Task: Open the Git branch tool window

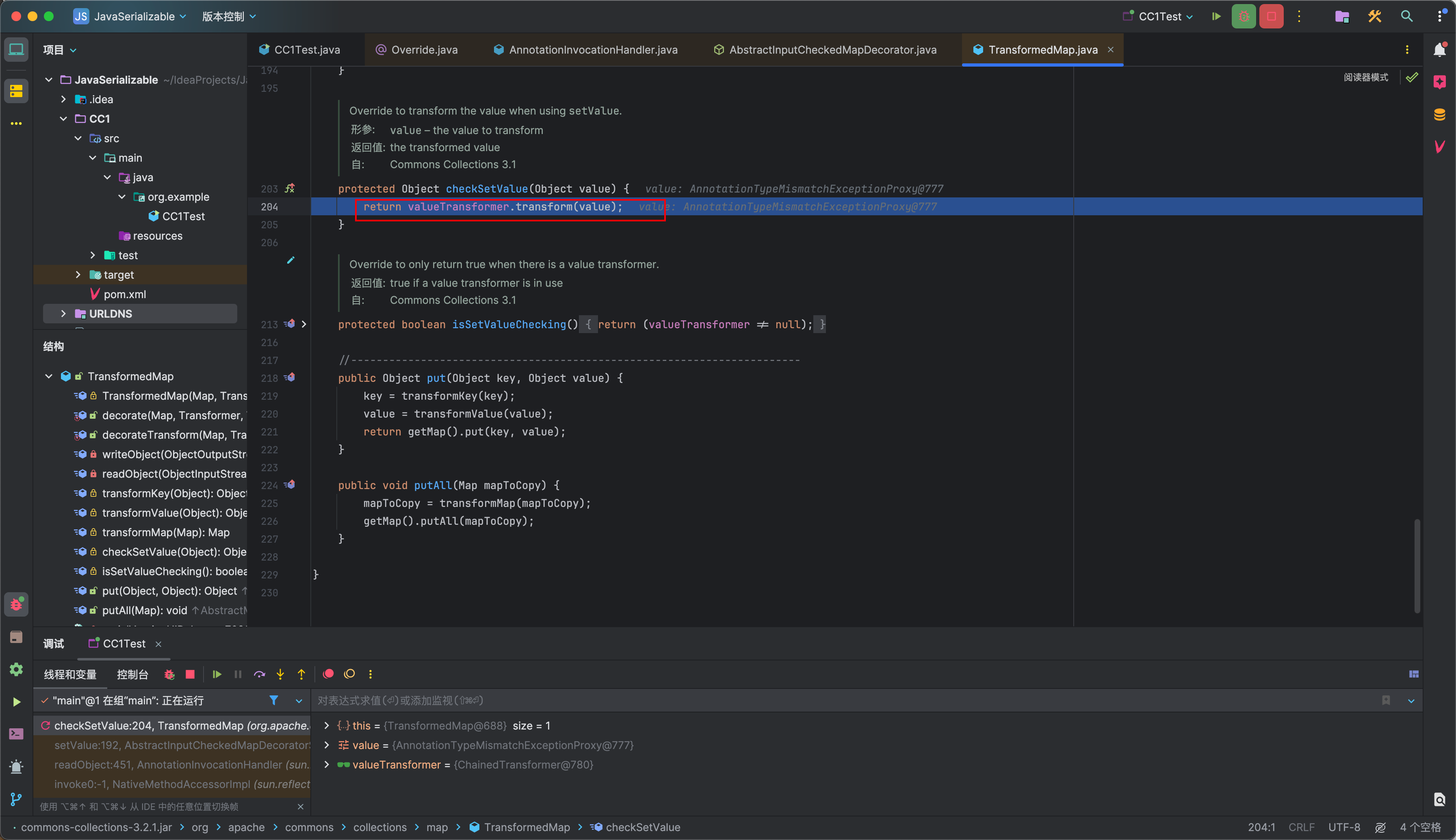Action: 16,799
